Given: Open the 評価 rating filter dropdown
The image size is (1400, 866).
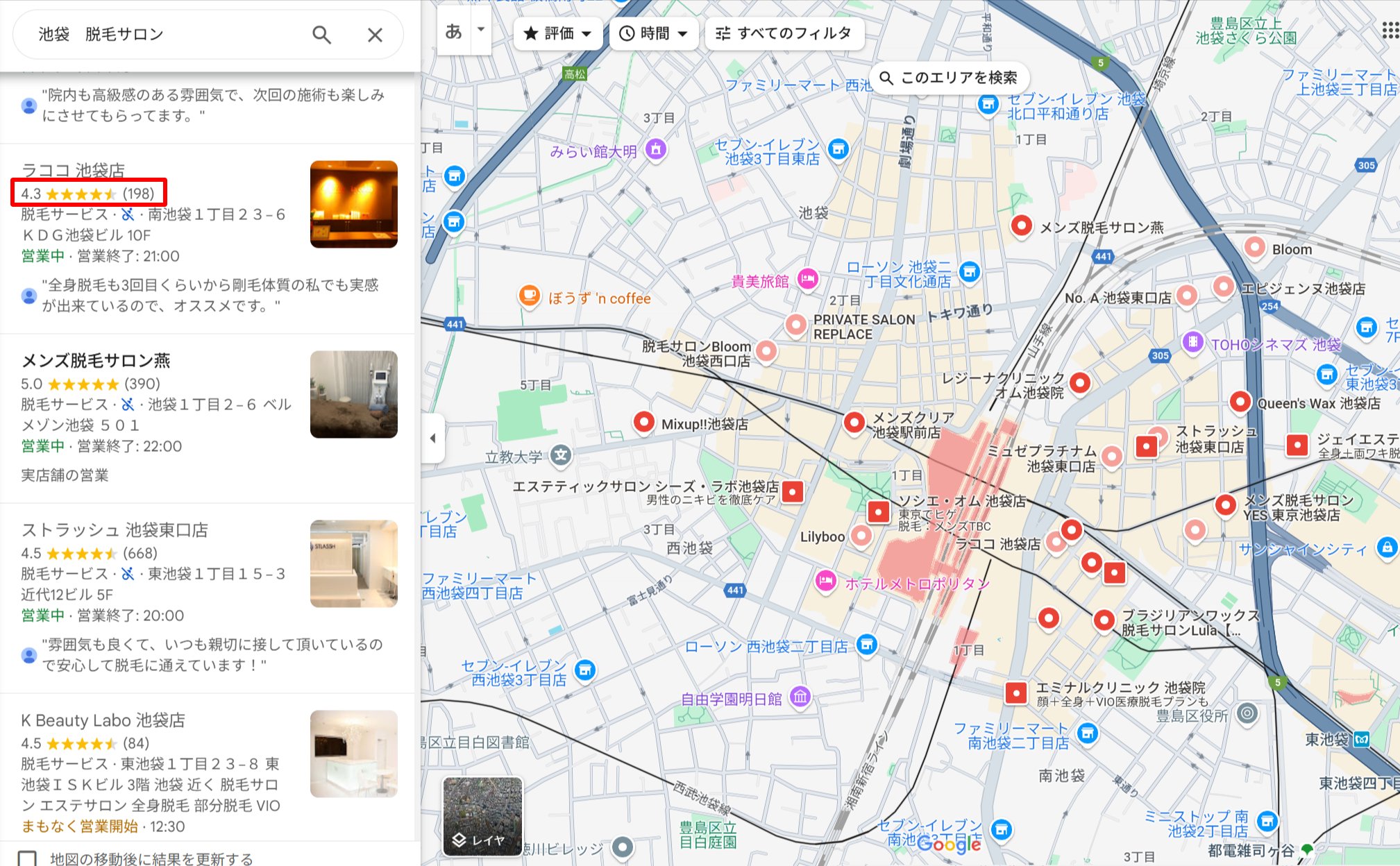Looking at the screenshot, I should tap(557, 33).
